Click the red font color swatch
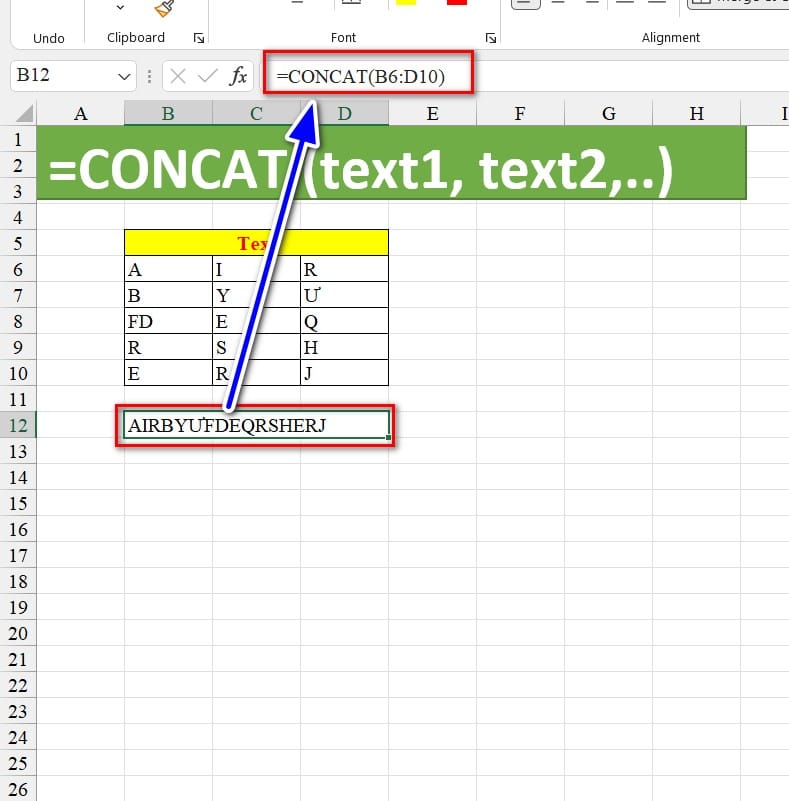789x801 pixels. (x=457, y=3)
